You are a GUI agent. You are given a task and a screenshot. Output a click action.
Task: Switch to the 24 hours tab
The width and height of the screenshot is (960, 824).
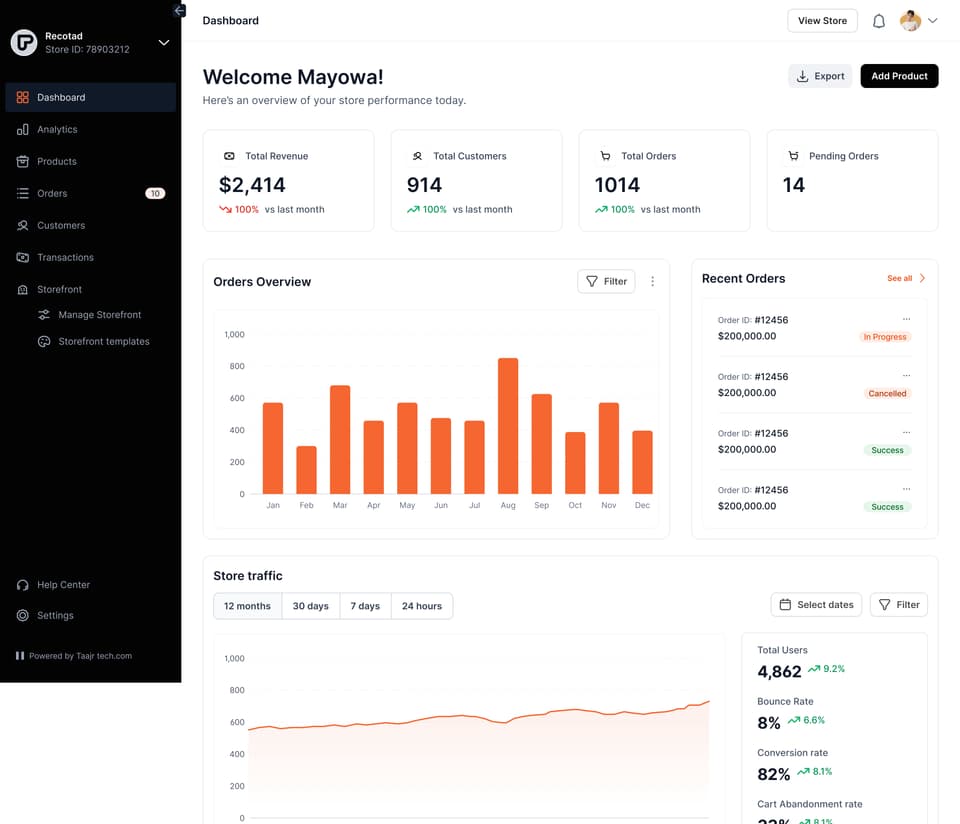pyautogui.click(x=422, y=606)
